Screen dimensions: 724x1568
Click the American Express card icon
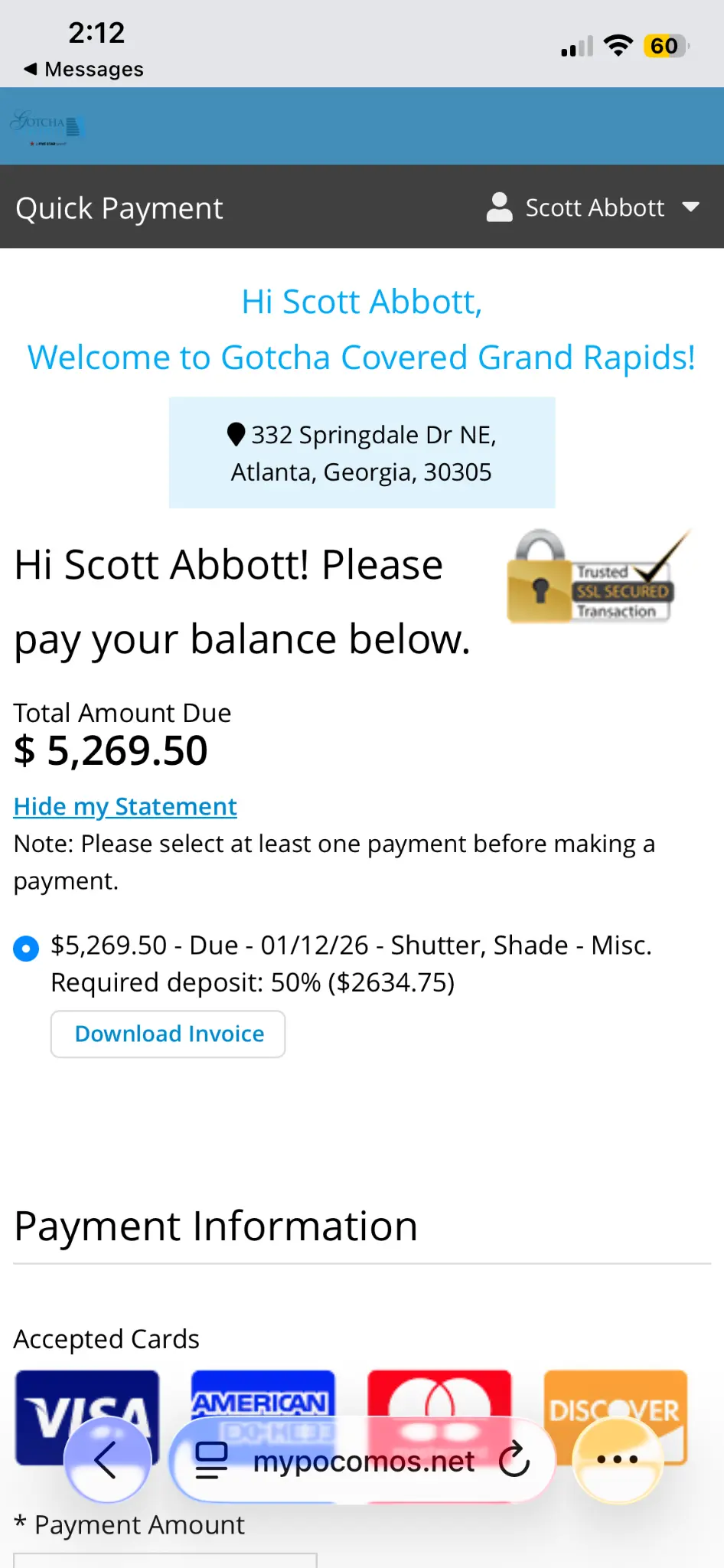(263, 1401)
